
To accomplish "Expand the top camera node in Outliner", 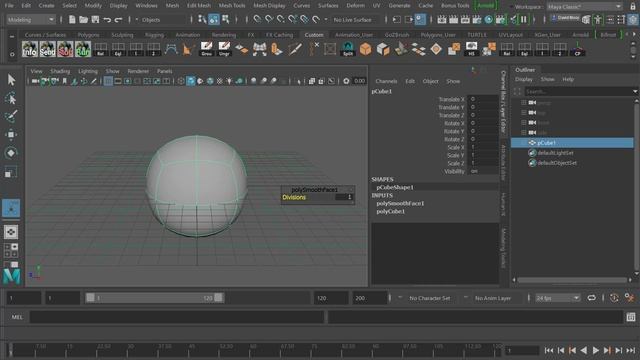I will point(523,112).
